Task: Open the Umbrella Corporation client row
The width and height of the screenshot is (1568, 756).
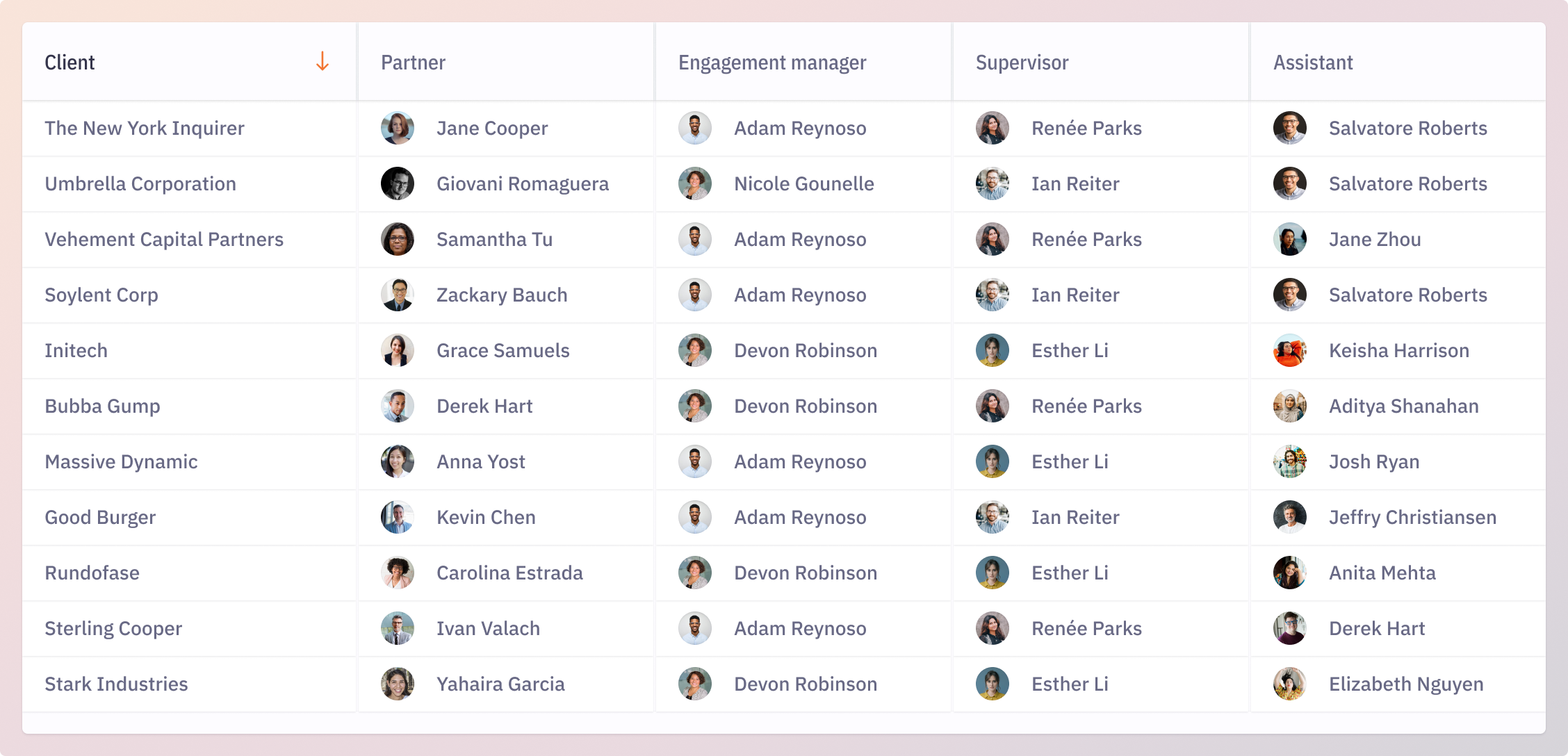Action: point(140,183)
